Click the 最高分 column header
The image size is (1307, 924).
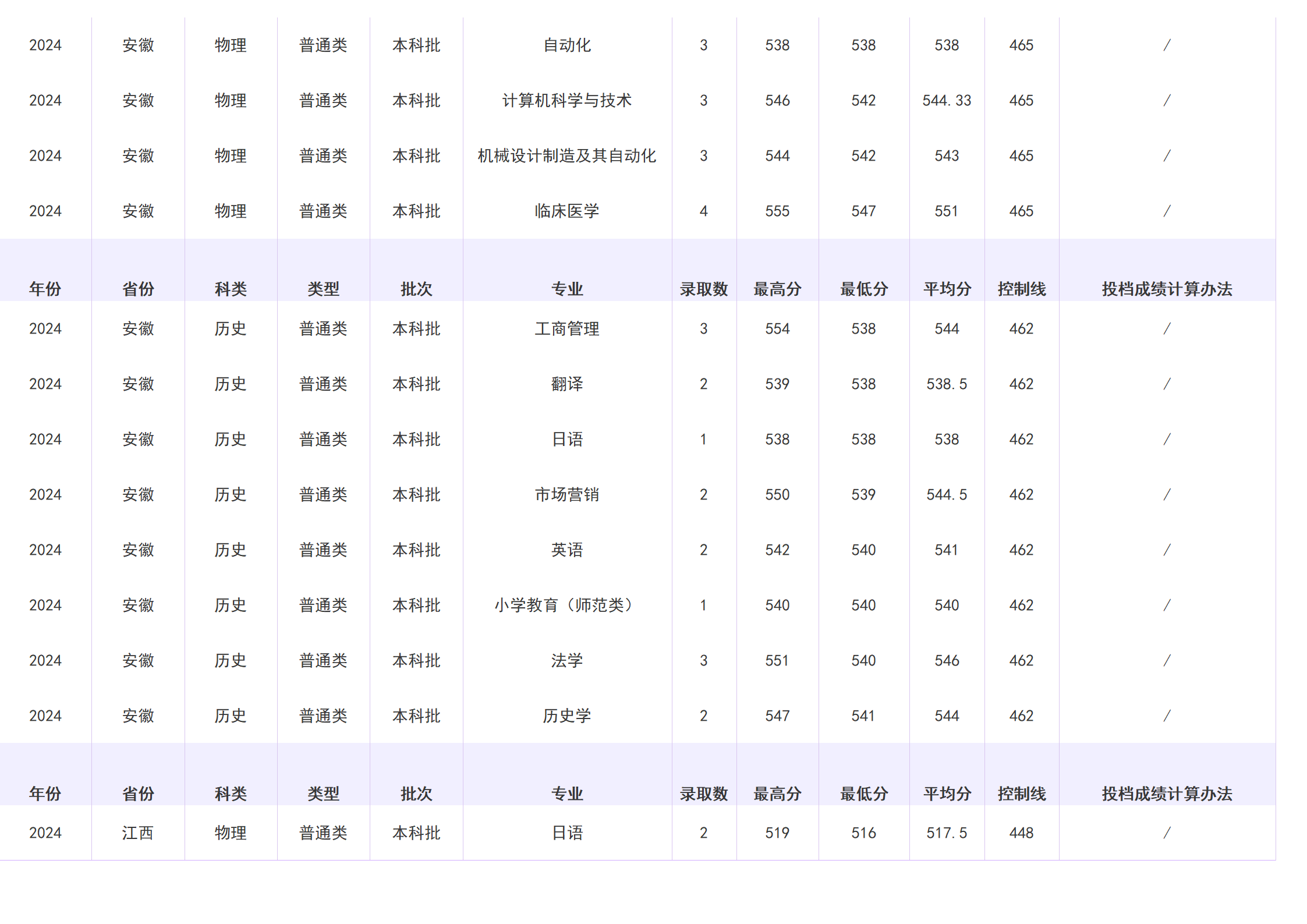778,286
